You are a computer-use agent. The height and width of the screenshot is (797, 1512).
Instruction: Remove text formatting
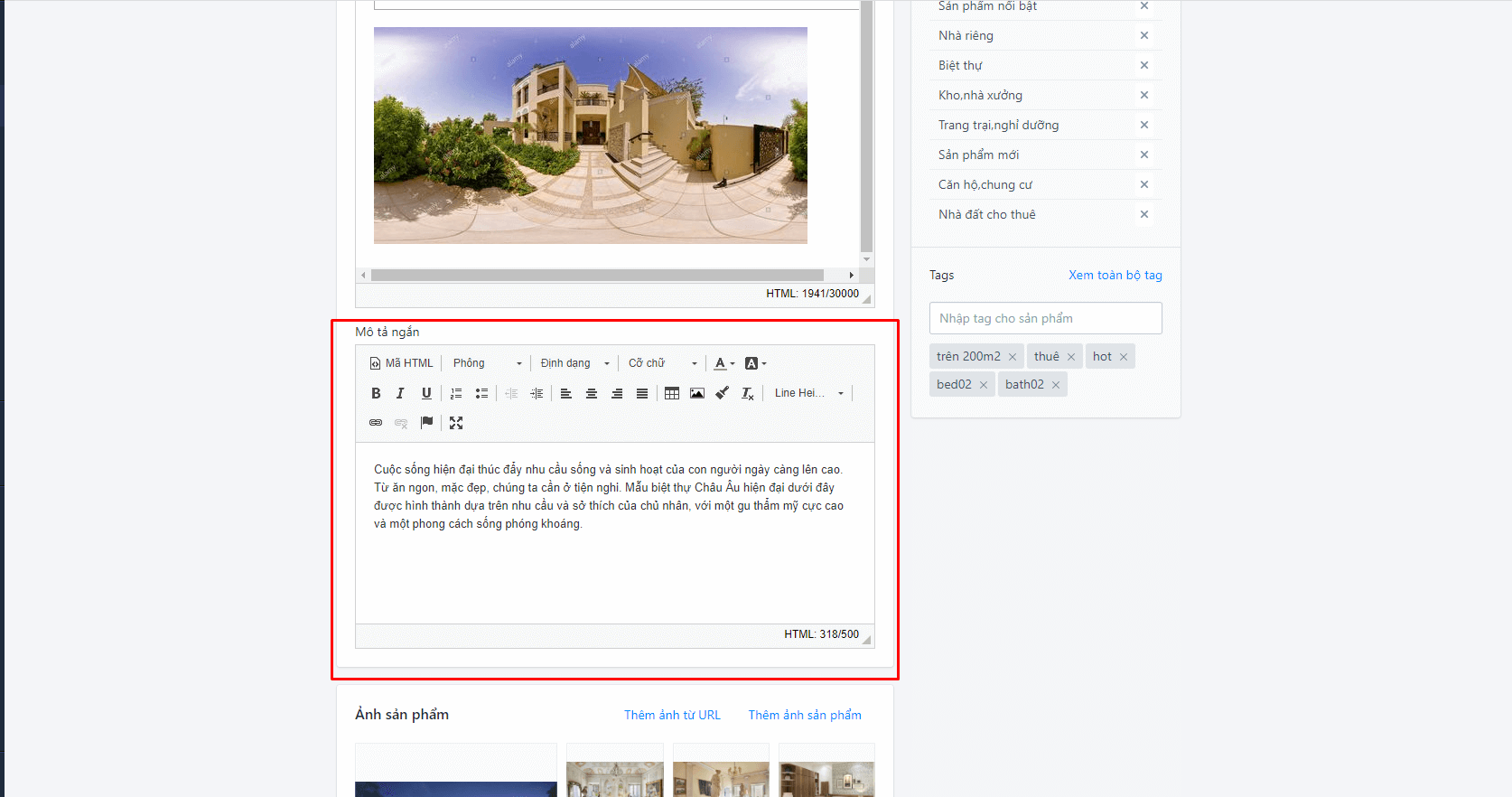coord(748,393)
